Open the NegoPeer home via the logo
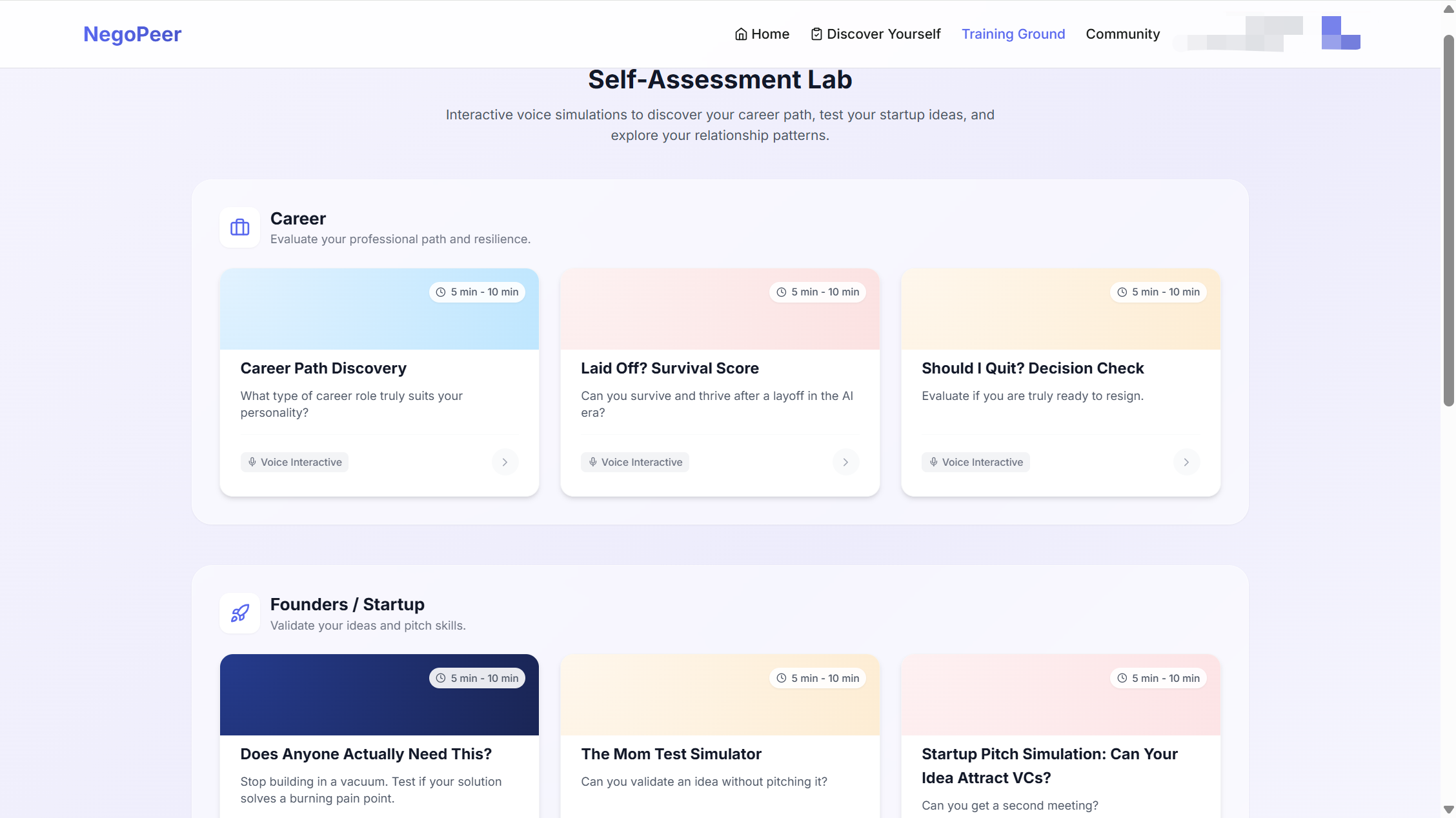Screen dimensions: 1456x818 pyautogui.click(x=132, y=34)
